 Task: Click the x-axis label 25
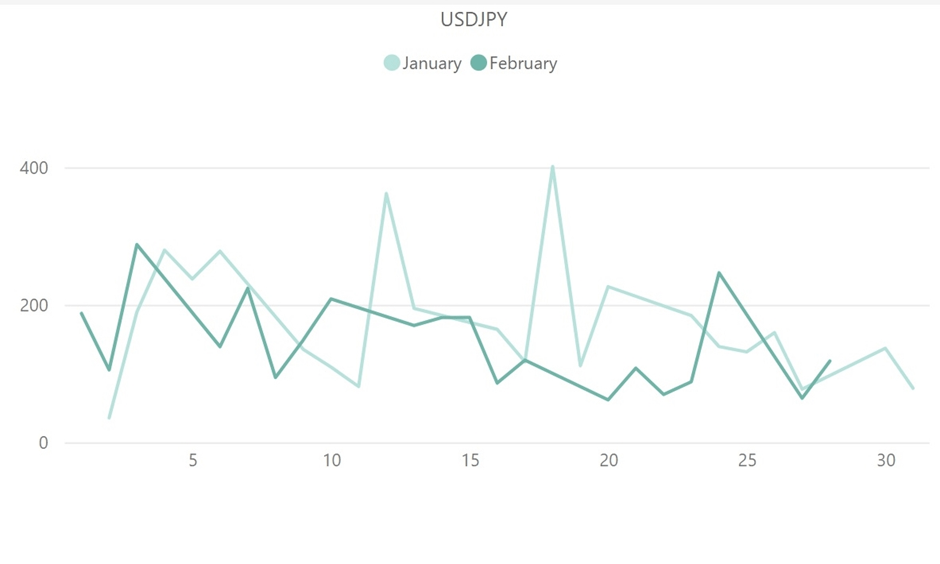point(747,461)
